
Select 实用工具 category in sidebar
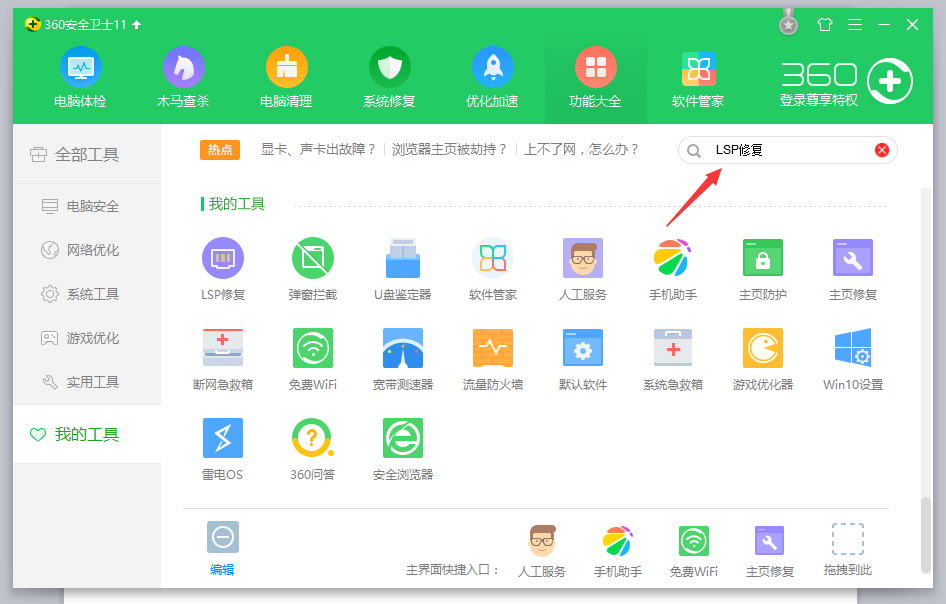coord(87,382)
